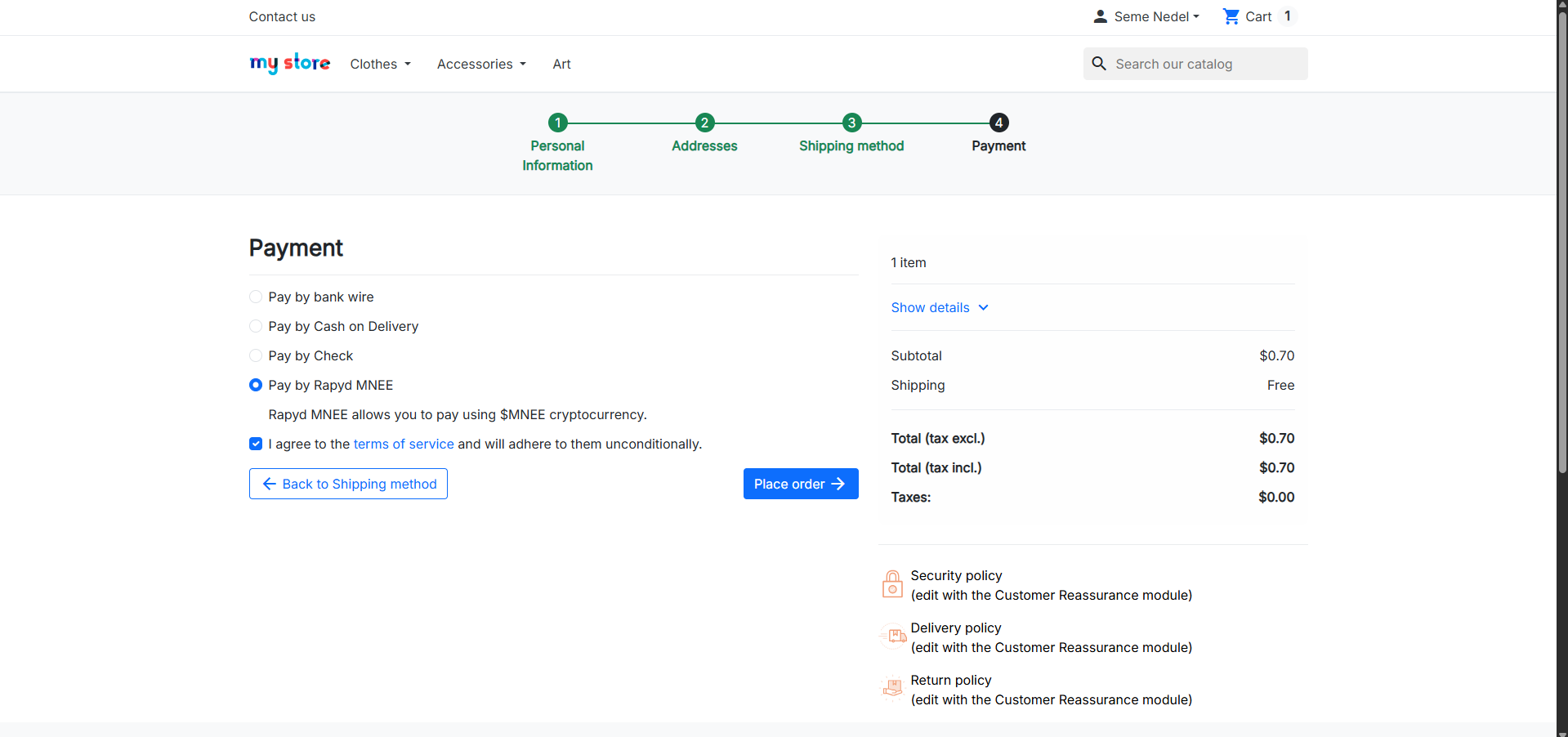The height and width of the screenshot is (737, 1568).
Task: Expand Show details in order summary
Action: [x=940, y=307]
